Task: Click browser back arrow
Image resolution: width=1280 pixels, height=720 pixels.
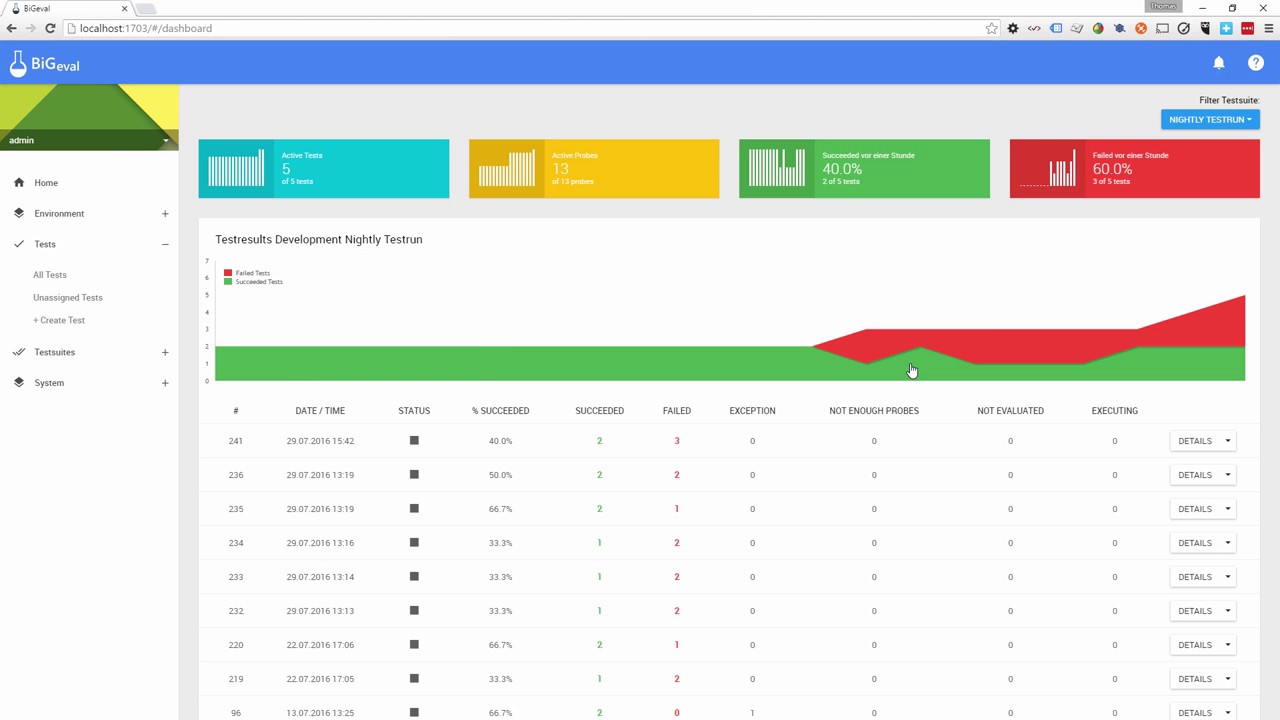Action: [12, 28]
